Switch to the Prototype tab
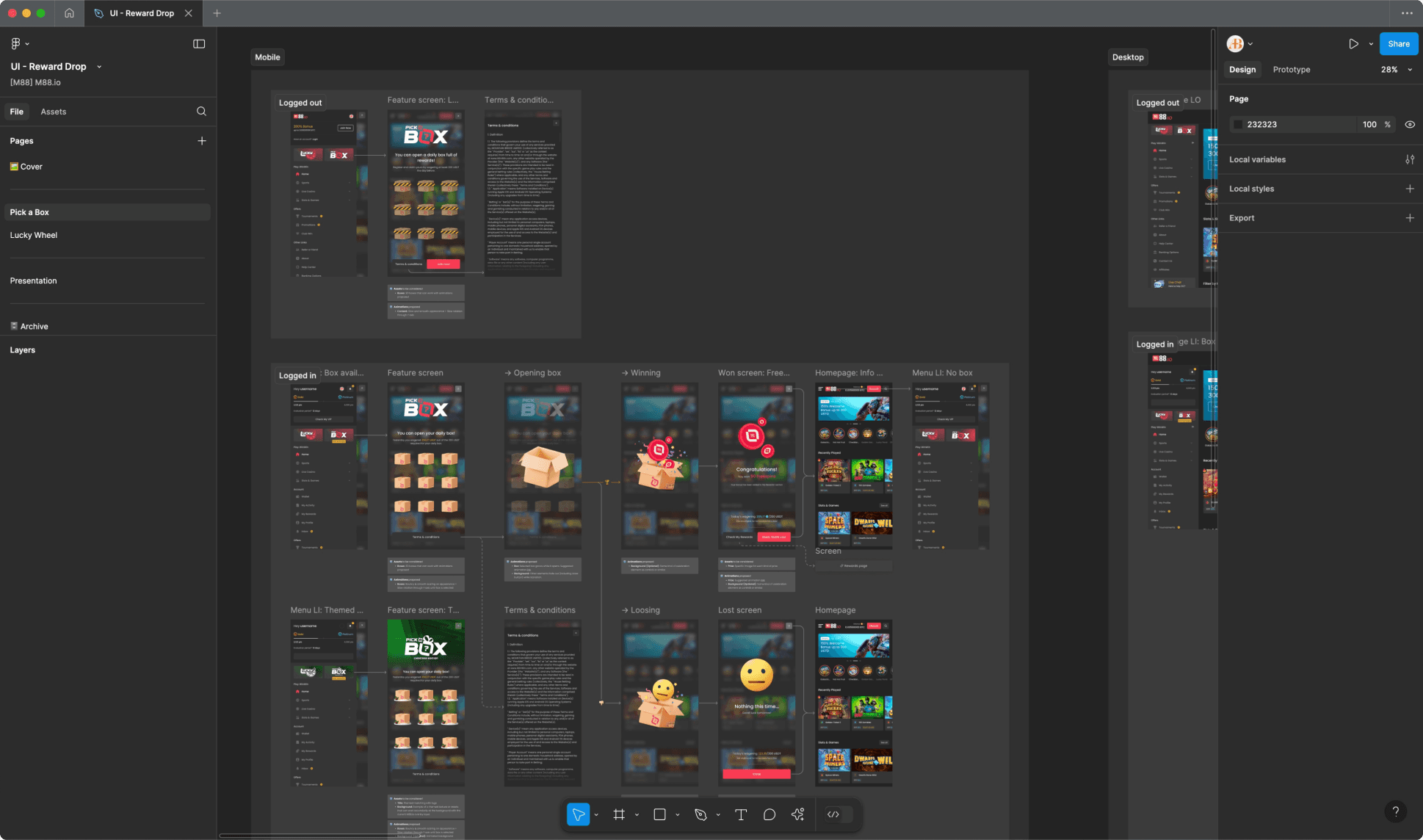The width and height of the screenshot is (1423, 840). click(1291, 69)
